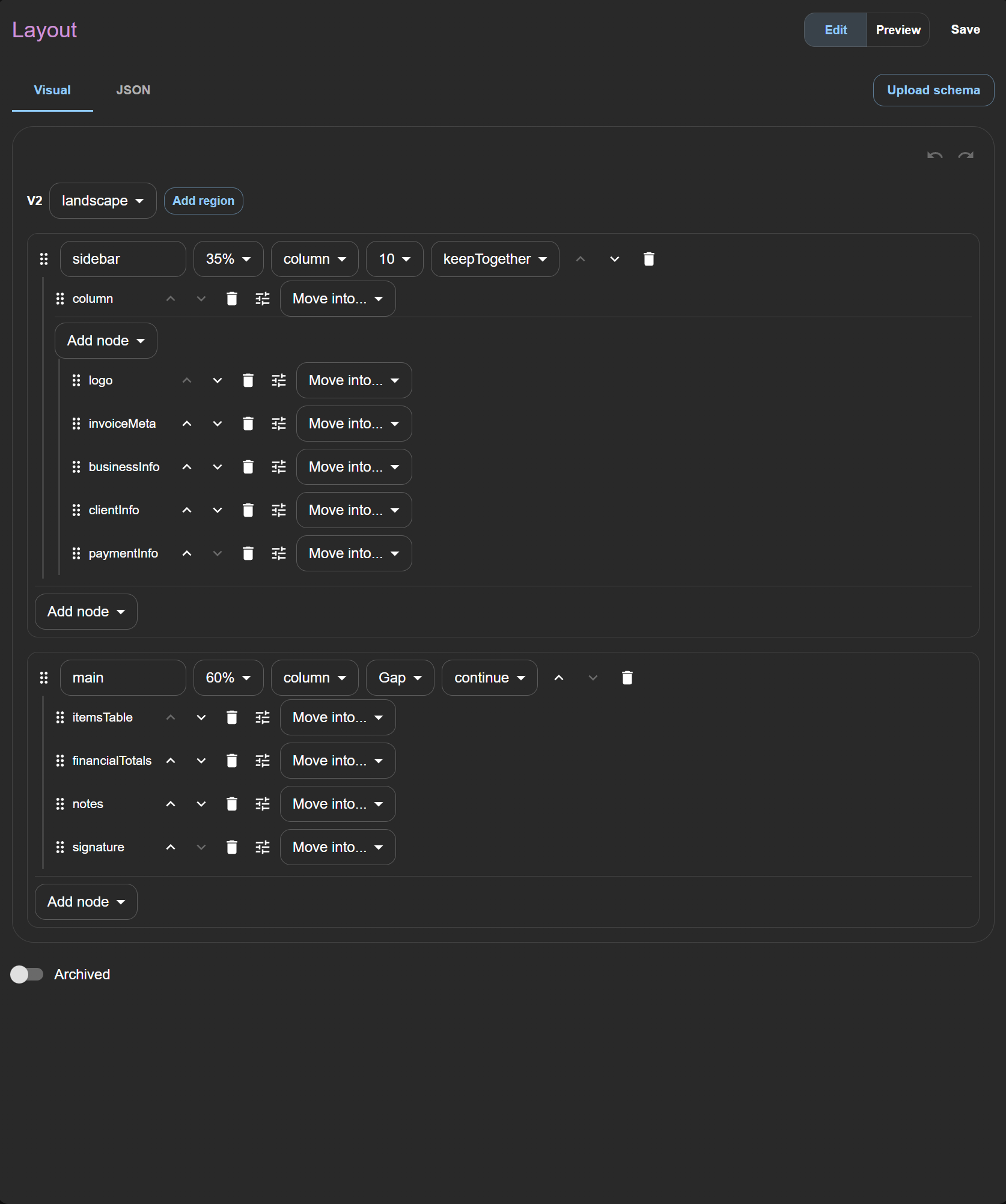Open the sidebar gap dropdown showing 10
This screenshot has width=1006, height=1204.
coord(394,259)
